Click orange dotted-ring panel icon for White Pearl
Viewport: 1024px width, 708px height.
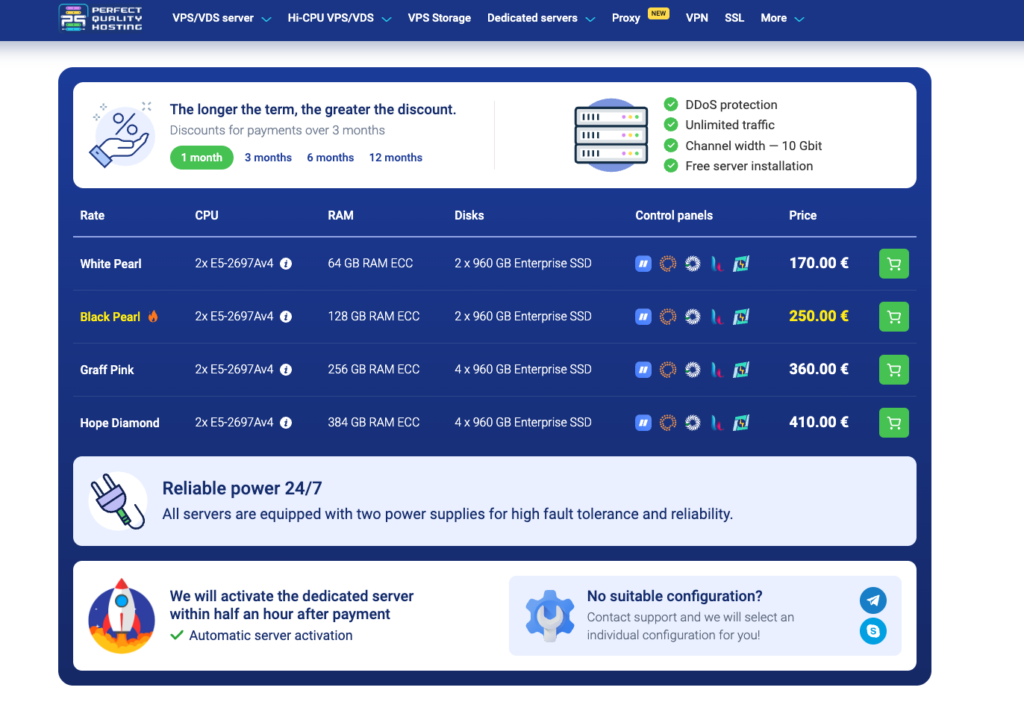pos(667,264)
